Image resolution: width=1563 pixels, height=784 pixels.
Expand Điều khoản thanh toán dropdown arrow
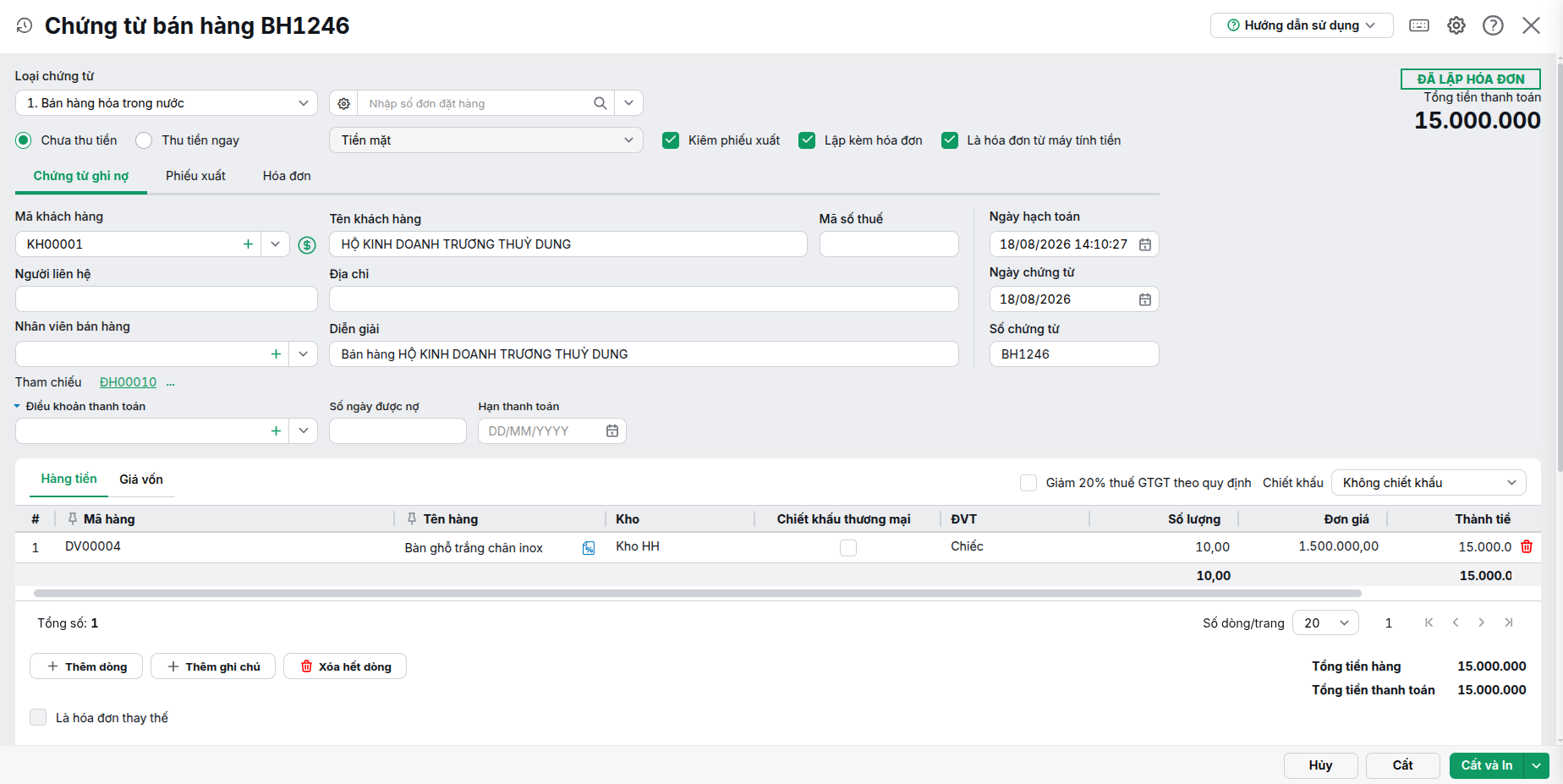(x=303, y=431)
